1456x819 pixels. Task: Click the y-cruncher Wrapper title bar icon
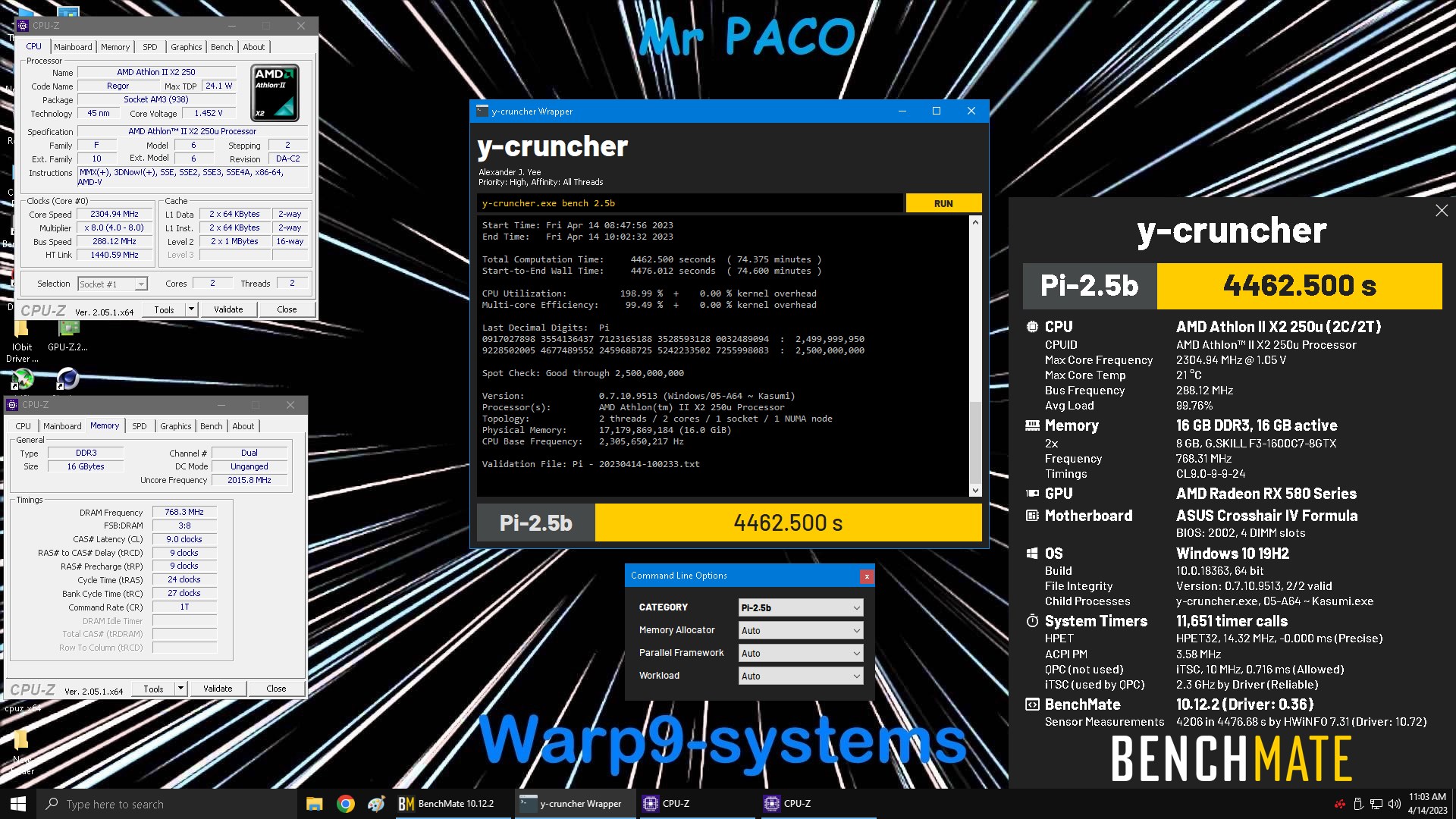point(482,111)
